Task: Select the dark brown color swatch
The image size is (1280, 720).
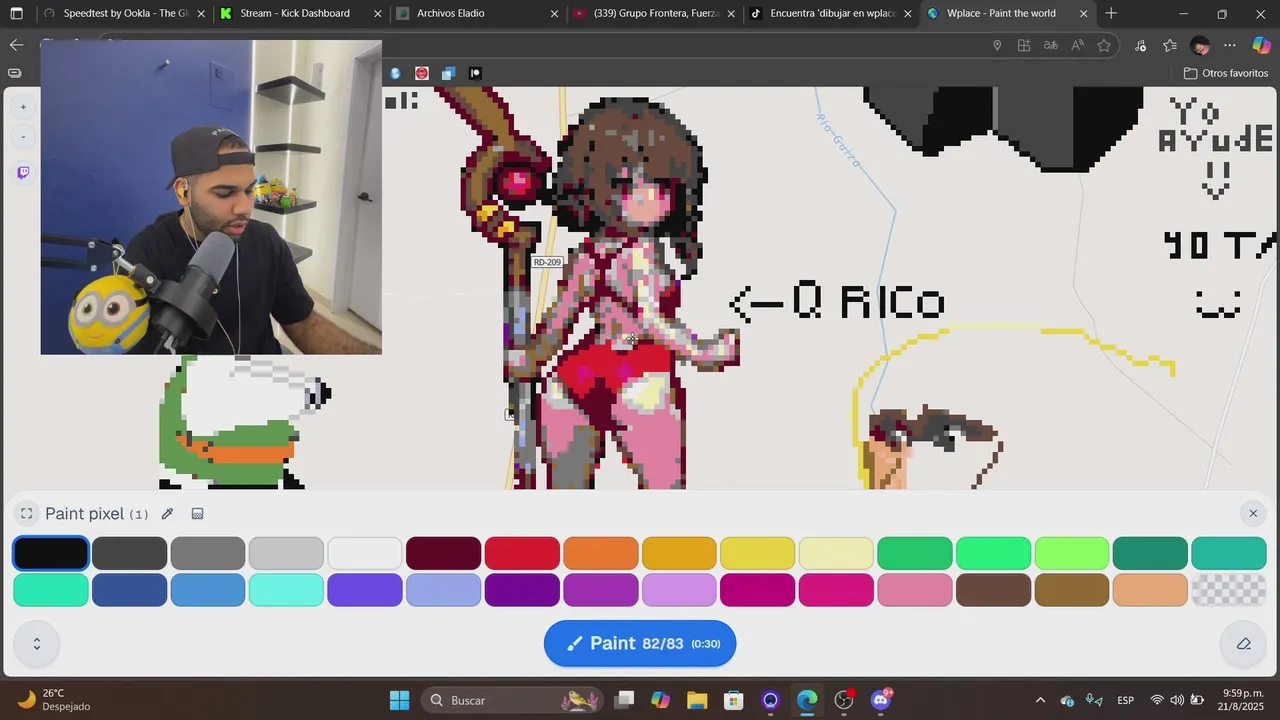Action: [x=993, y=590]
